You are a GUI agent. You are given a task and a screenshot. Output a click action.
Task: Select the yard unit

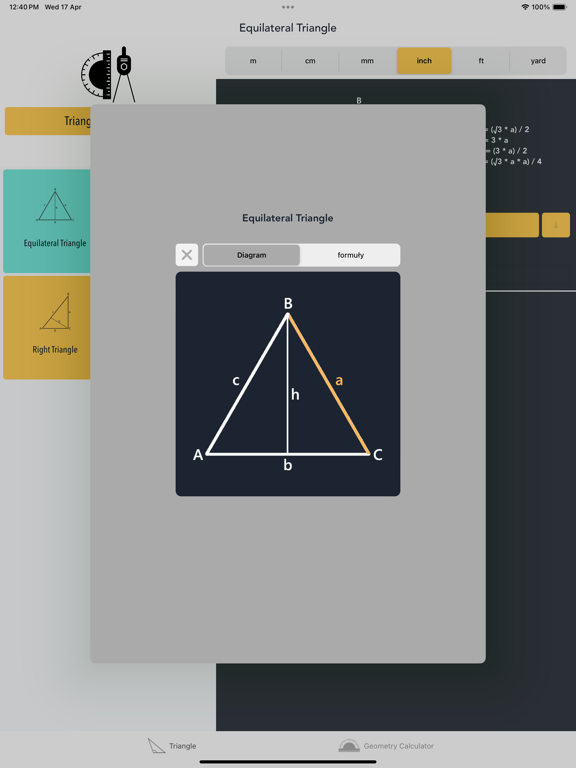pyautogui.click(x=538, y=61)
